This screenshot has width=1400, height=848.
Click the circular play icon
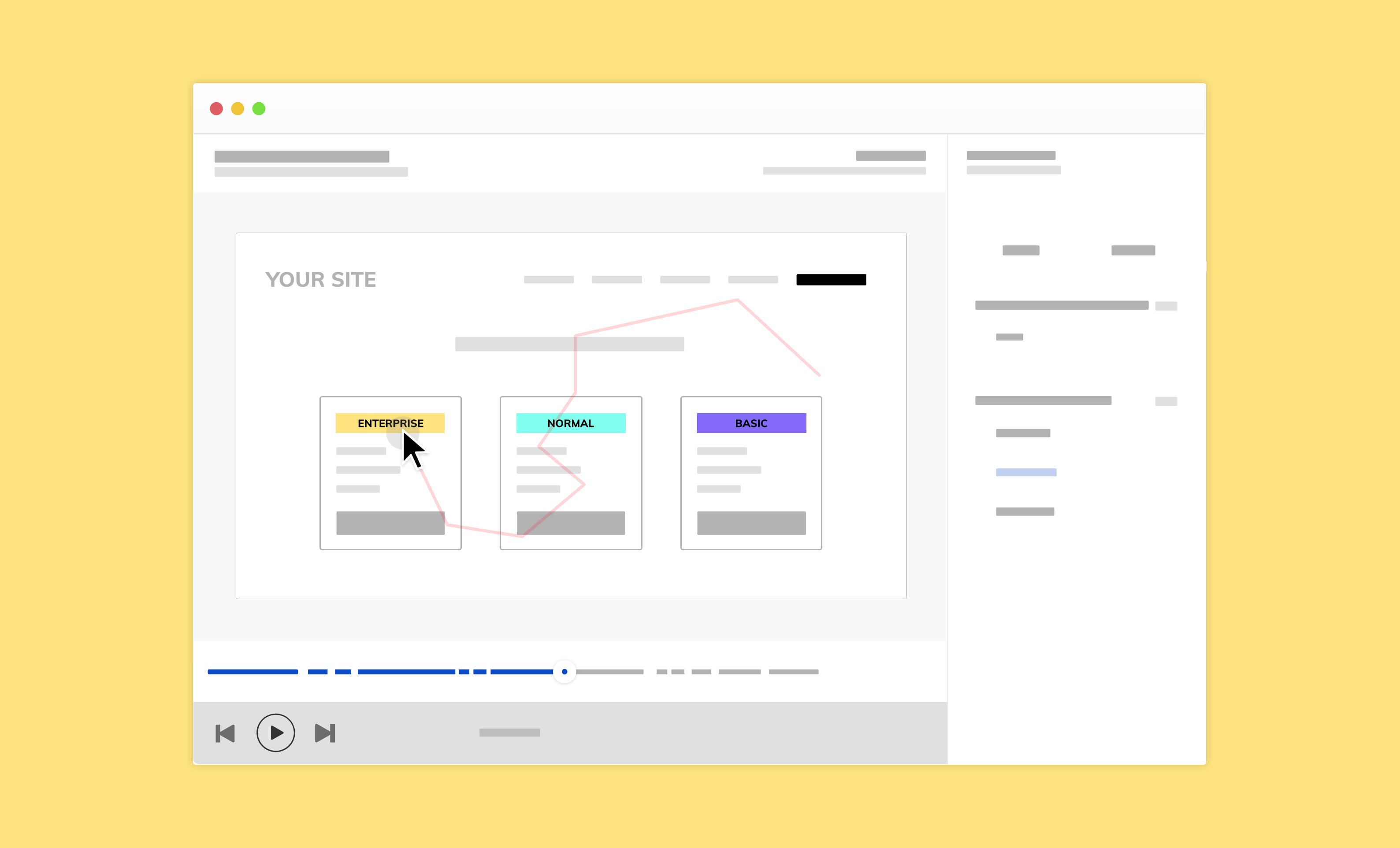tap(275, 733)
